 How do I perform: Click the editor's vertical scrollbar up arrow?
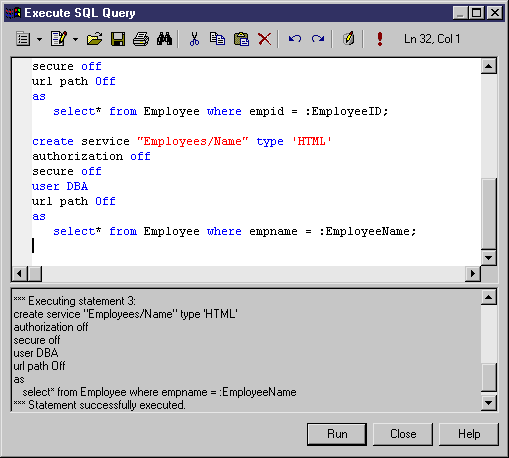(489, 66)
